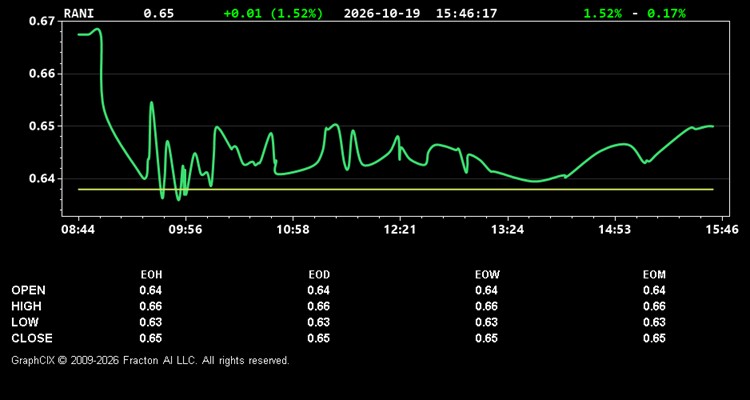This screenshot has height=400, width=750.
Task: Click the OPEN row label
Action: [x=29, y=290]
